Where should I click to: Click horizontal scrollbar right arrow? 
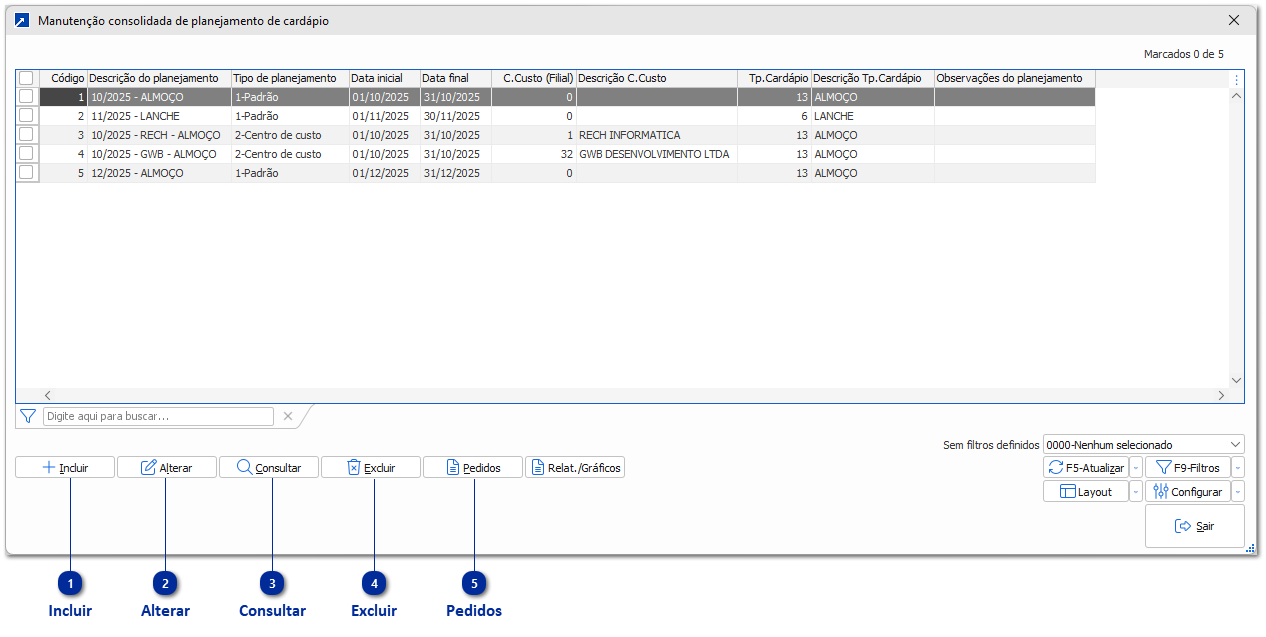1221,396
